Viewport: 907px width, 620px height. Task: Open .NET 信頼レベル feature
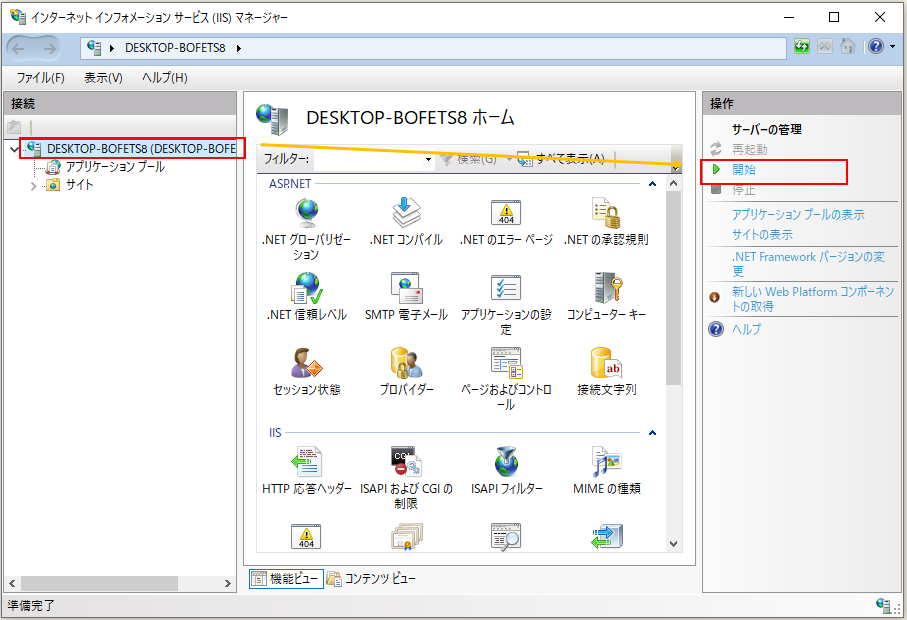click(306, 297)
